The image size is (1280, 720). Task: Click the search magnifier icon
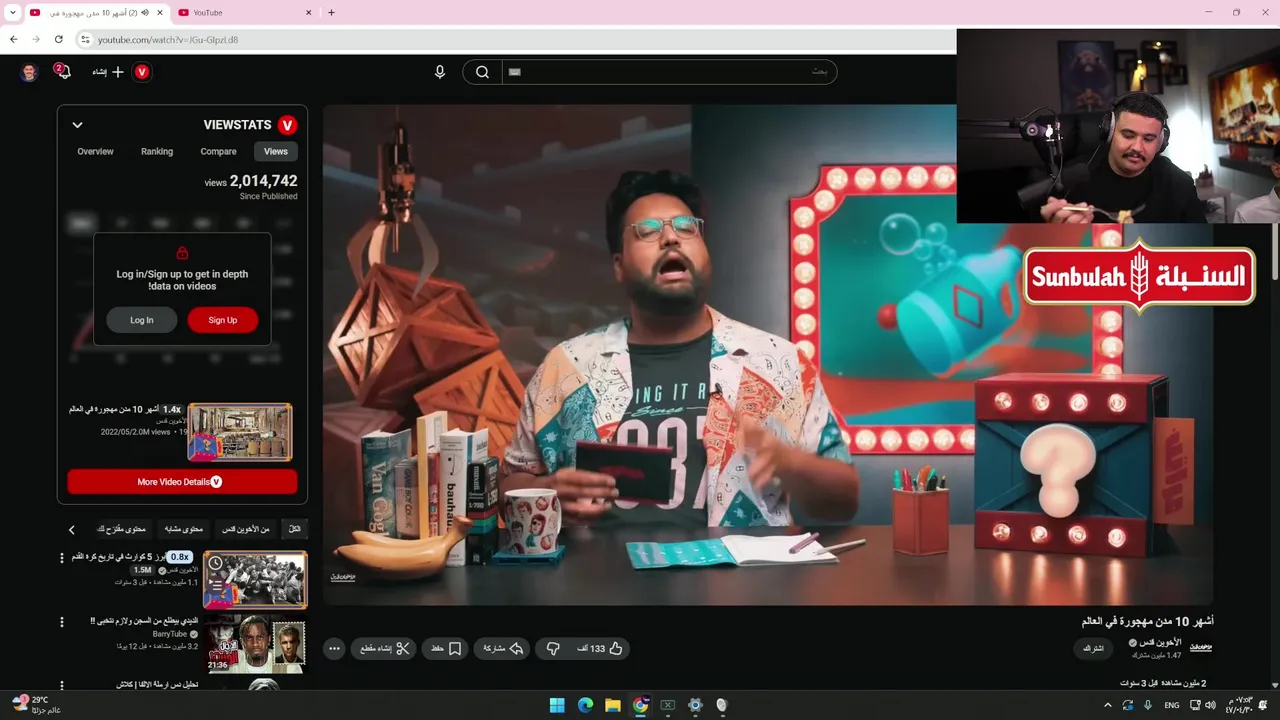point(482,72)
